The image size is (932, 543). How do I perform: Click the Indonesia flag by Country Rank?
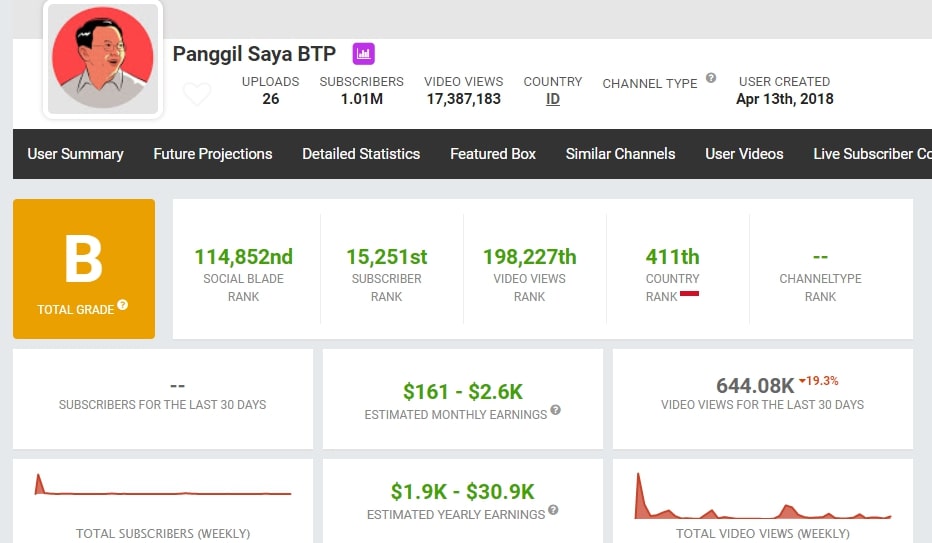point(689,293)
